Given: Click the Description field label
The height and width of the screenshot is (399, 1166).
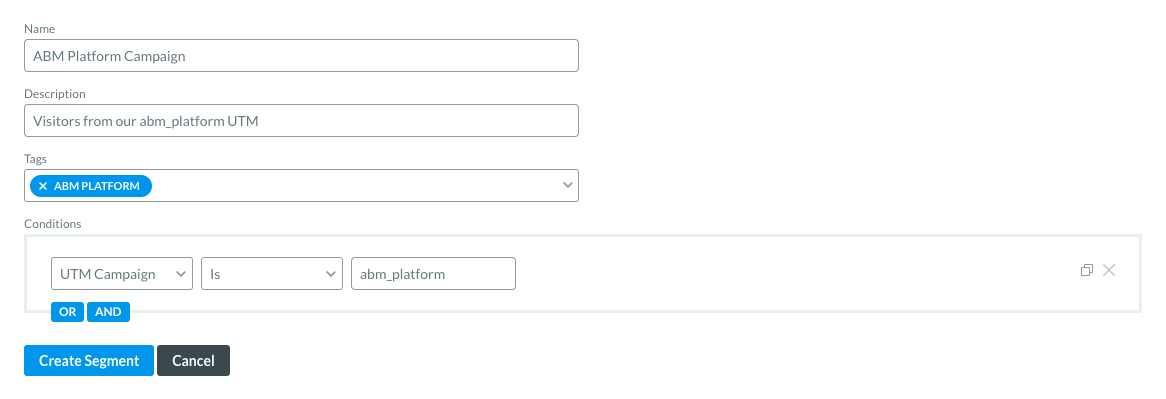Looking at the screenshot, I should (55, 94).
